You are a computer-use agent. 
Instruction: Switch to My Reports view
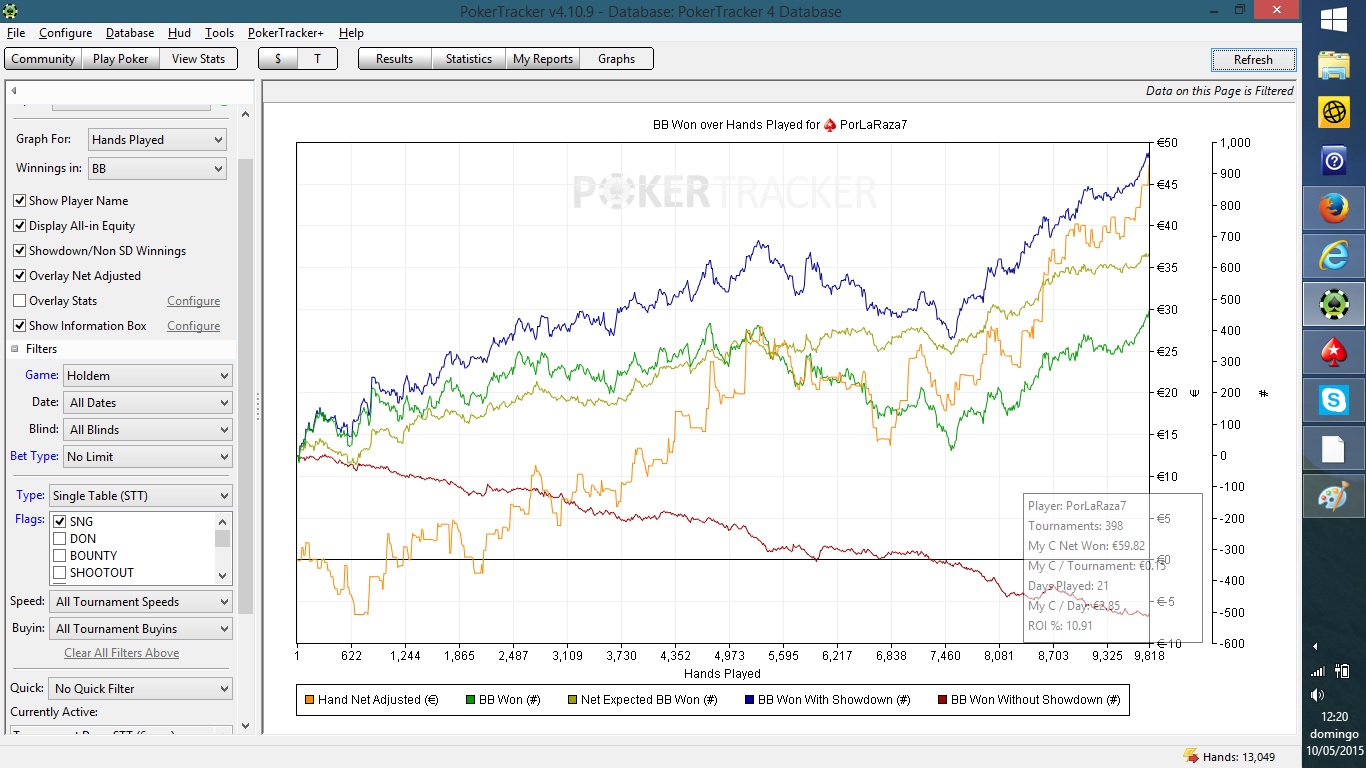[543, 59]
